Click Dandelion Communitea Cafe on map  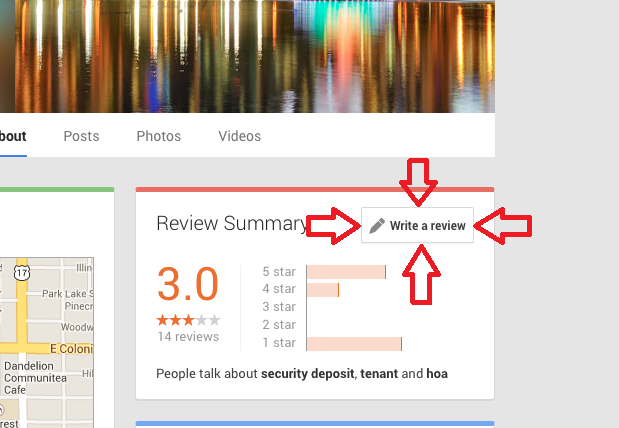(x=35, y=377)
